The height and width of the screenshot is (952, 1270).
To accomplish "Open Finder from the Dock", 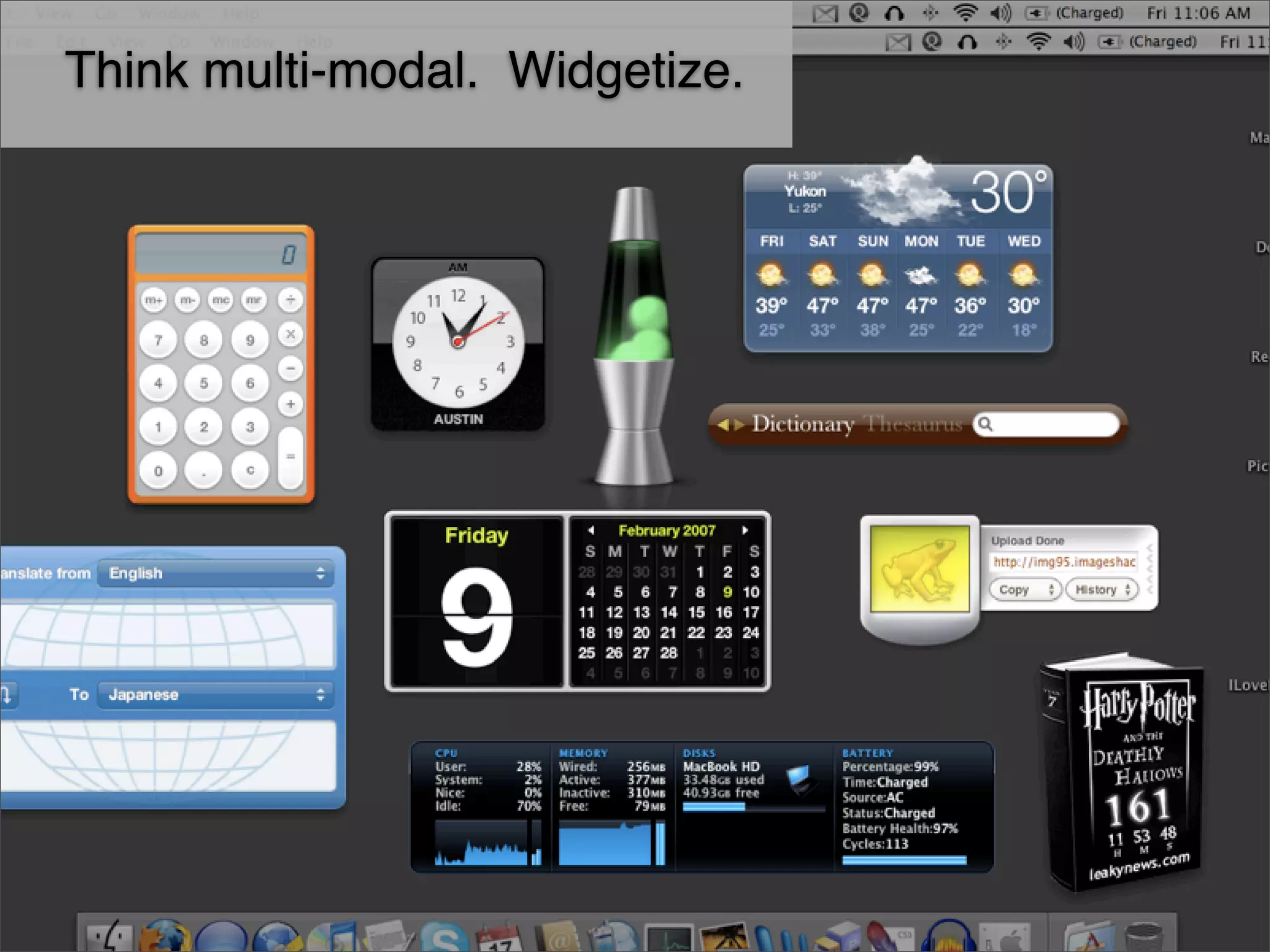I will (110, 937).
